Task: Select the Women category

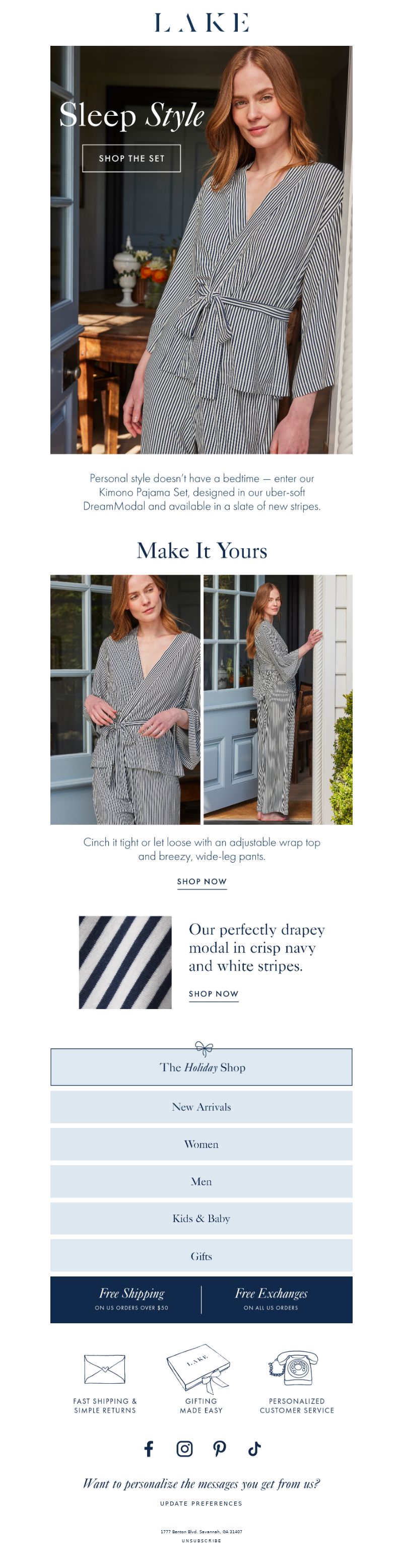Action: (x=201, y=1144)
